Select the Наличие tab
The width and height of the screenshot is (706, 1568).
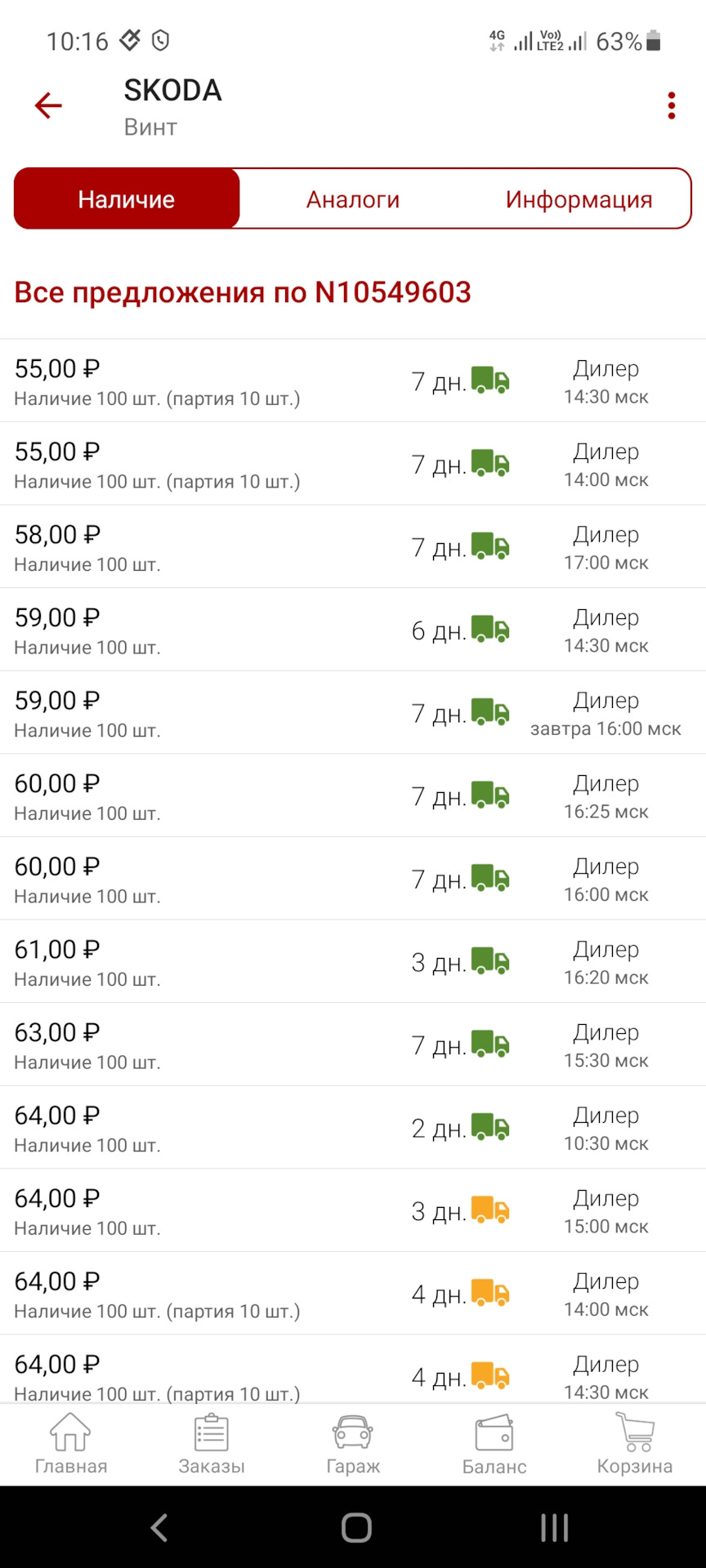tap(127, 199)
